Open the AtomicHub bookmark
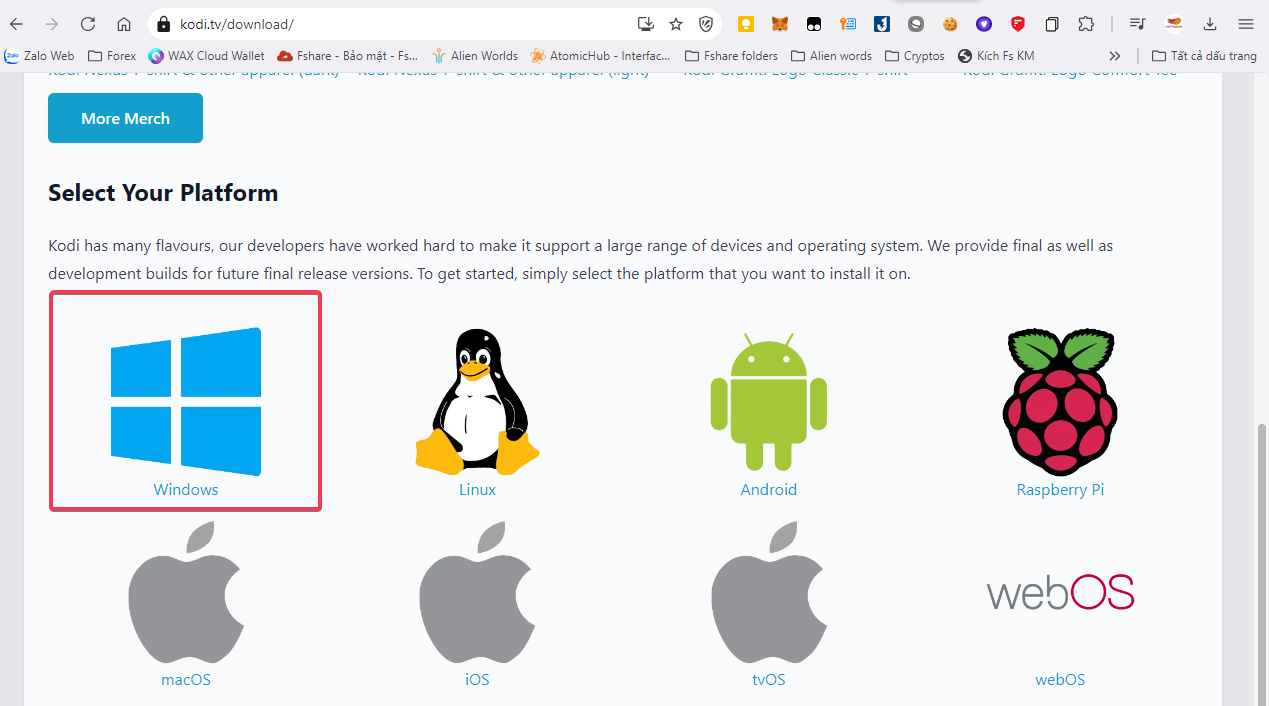This screenshot has width=1269, height=706. (601, 56)
